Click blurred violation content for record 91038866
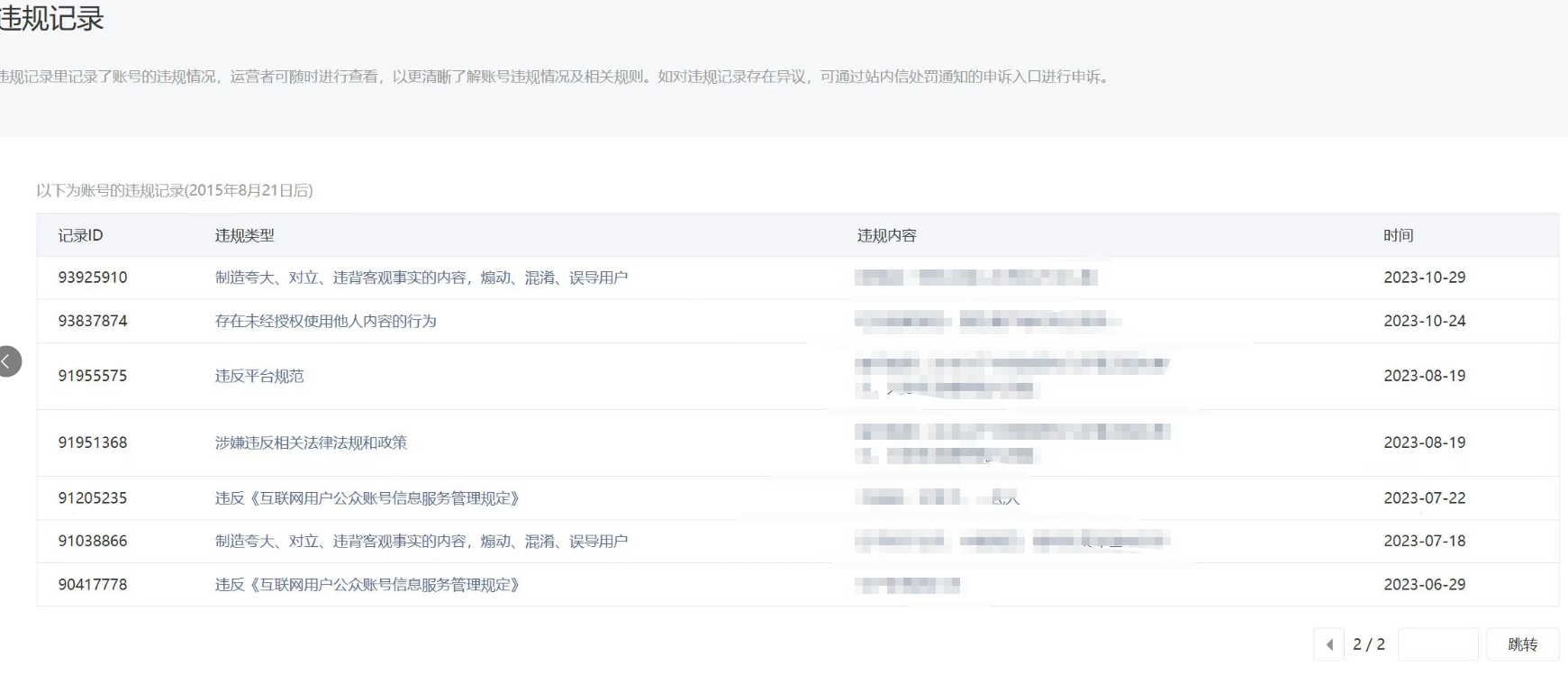Screen dimensions: 1568x684 tap(1012, 542)
